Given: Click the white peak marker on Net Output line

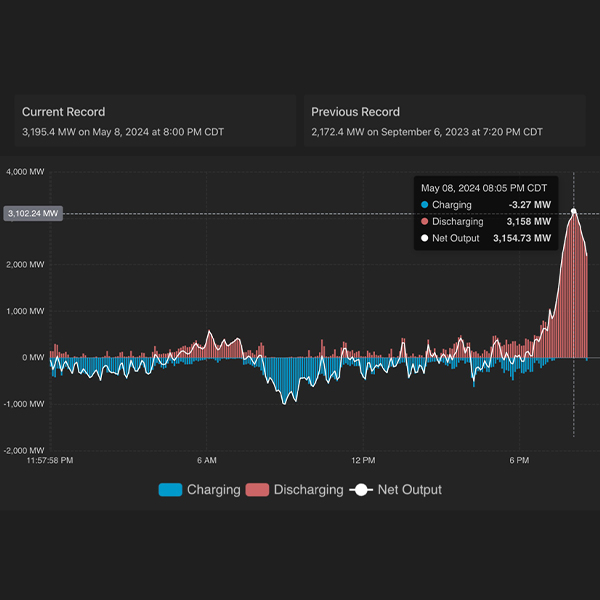Looking at the screenshot, I should click(x=574, y=211).
